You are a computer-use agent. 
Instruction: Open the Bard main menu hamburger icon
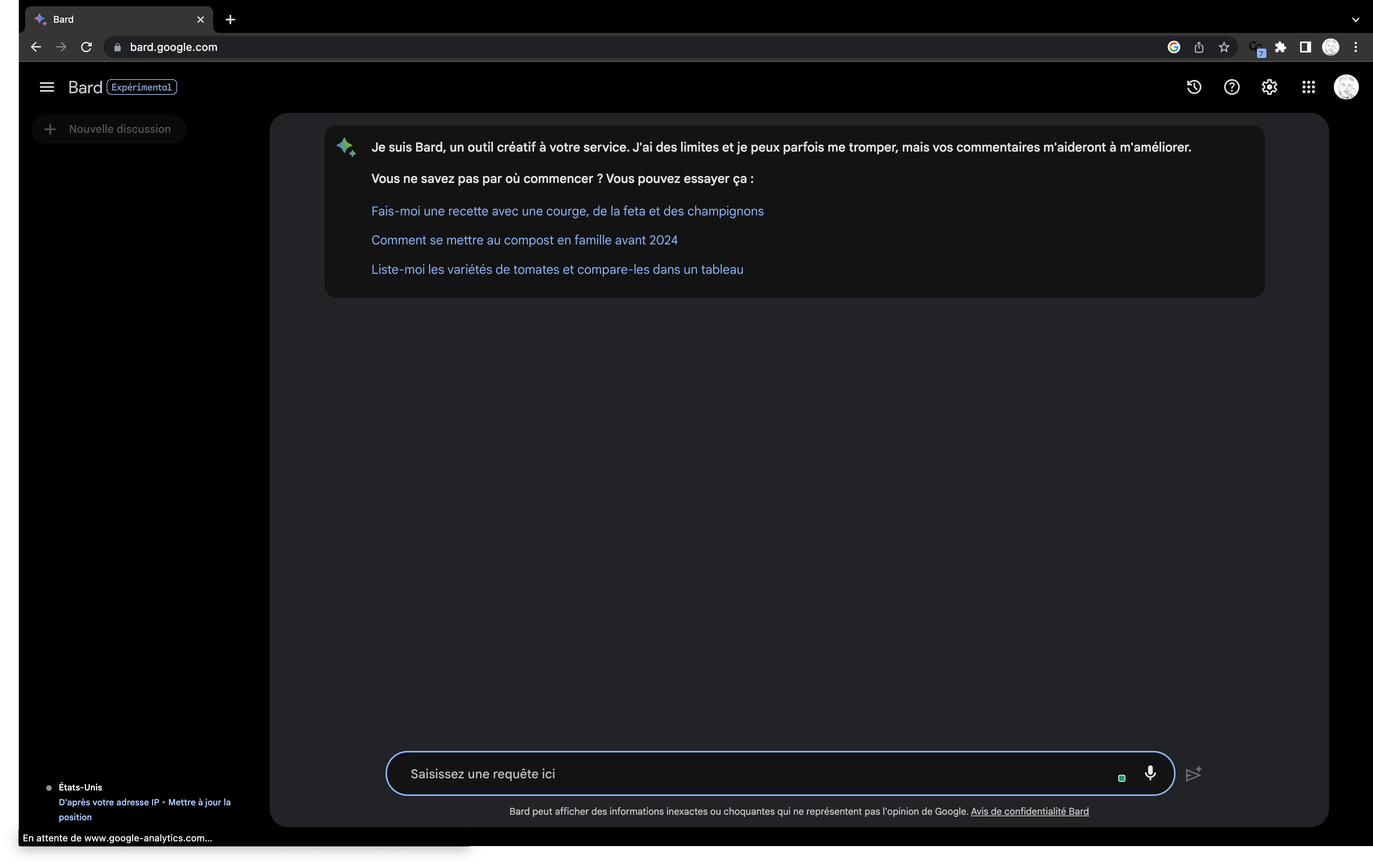click(x=47, y=87)
